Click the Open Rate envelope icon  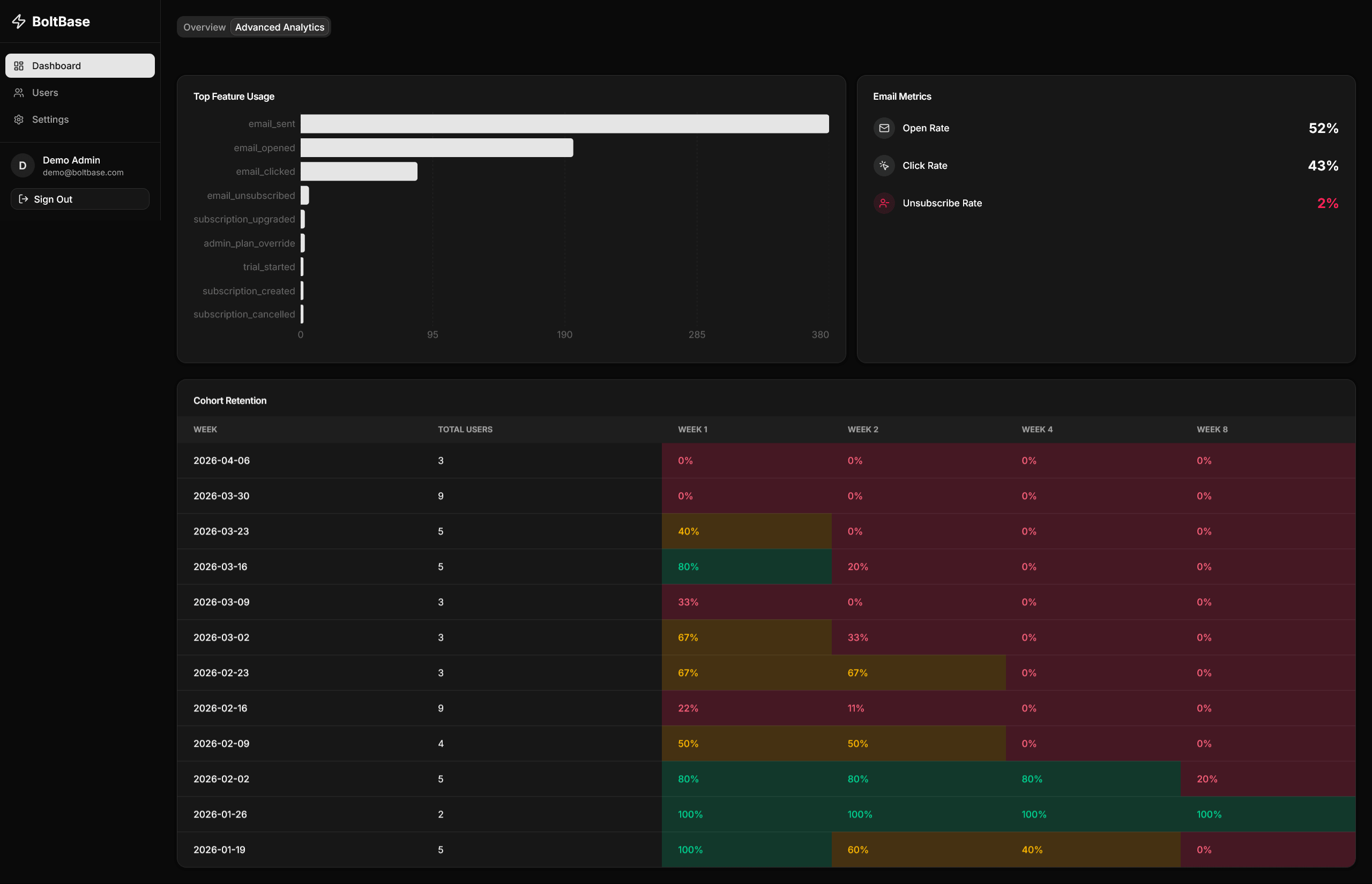(884, 128)
